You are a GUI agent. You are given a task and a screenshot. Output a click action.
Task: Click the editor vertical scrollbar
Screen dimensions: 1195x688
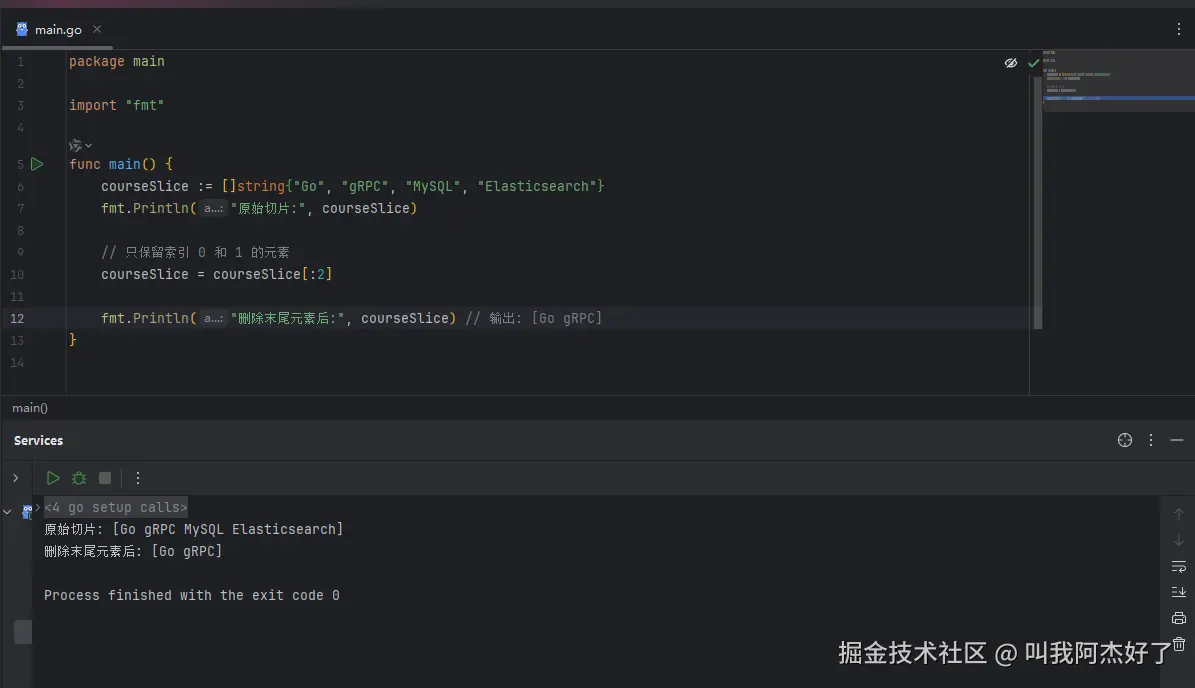(1037, 200)
